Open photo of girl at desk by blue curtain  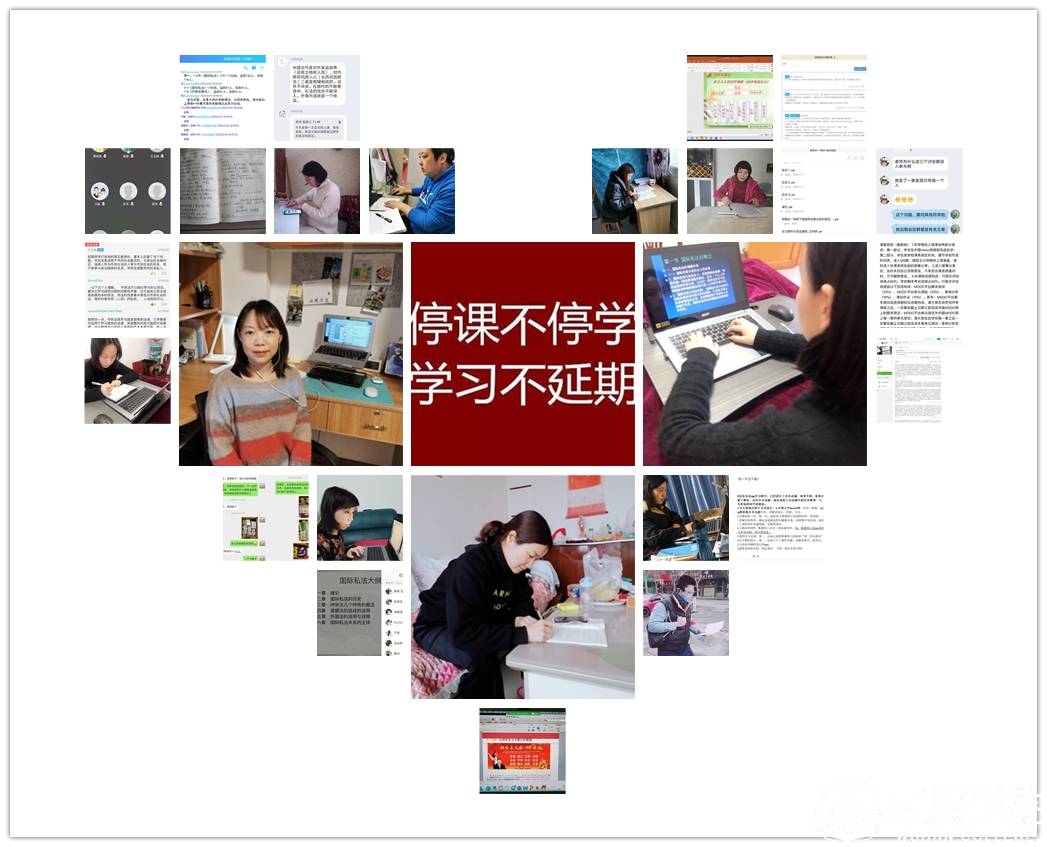tap(634, 191)
